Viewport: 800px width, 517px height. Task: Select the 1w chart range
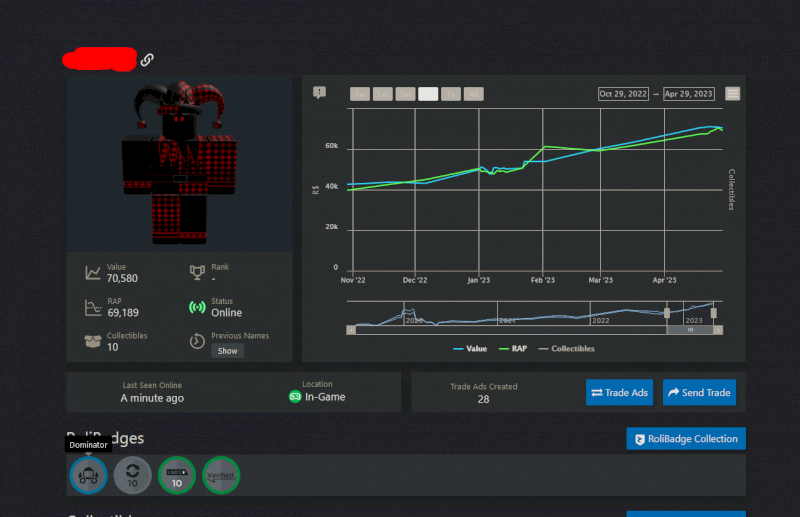pyautogui.click(x=360, y=94)
